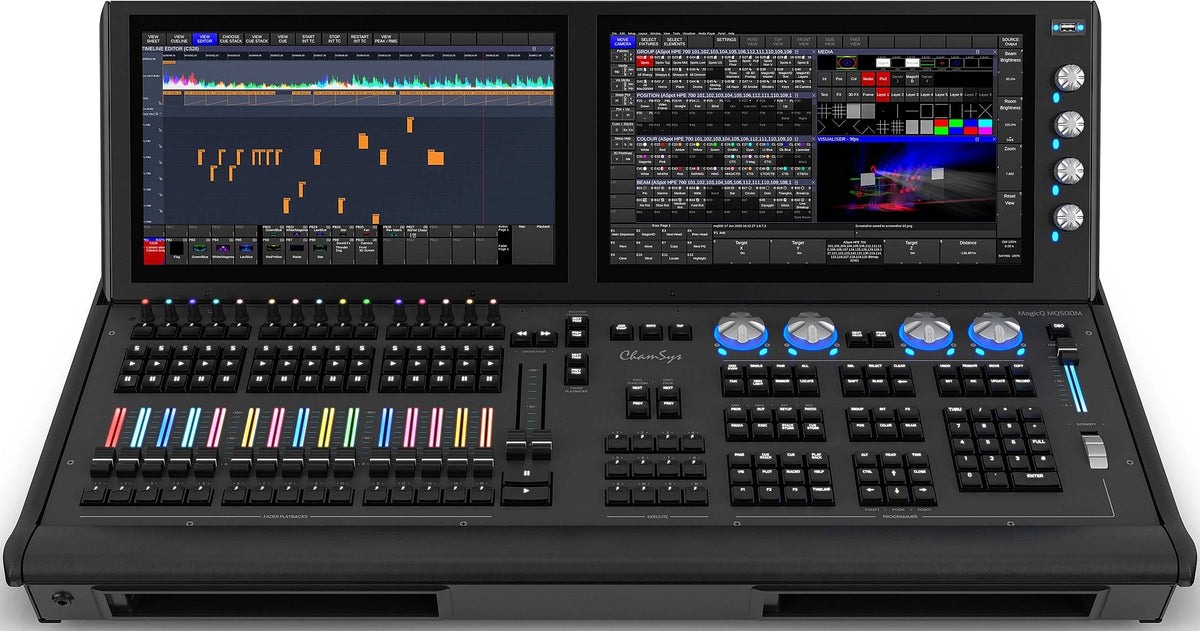The width and height of the screenshot is (1200, 631).
Task: Tap the FULL key on keypad
Action: coord(1038,445)
